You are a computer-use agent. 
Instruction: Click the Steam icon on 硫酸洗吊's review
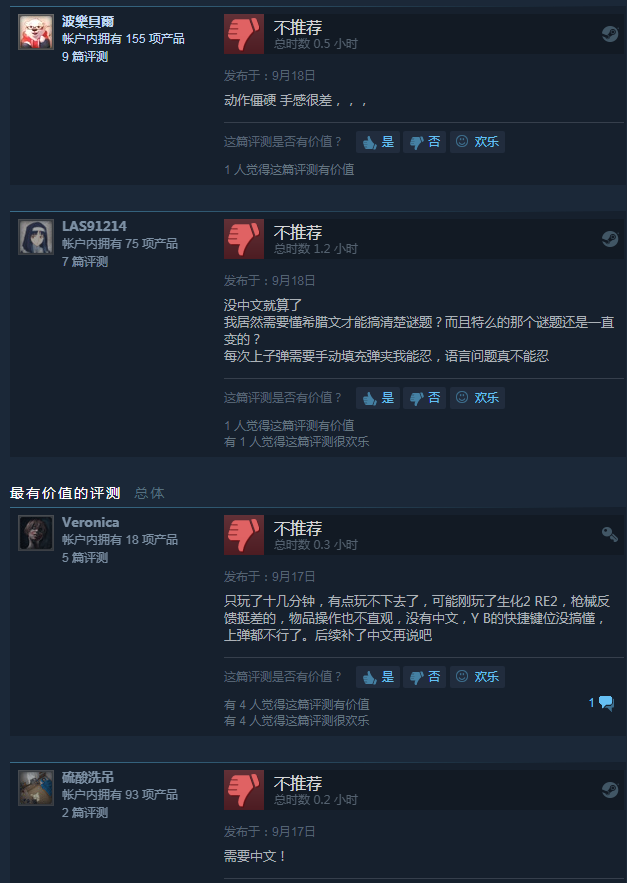(x=610, y=790)
